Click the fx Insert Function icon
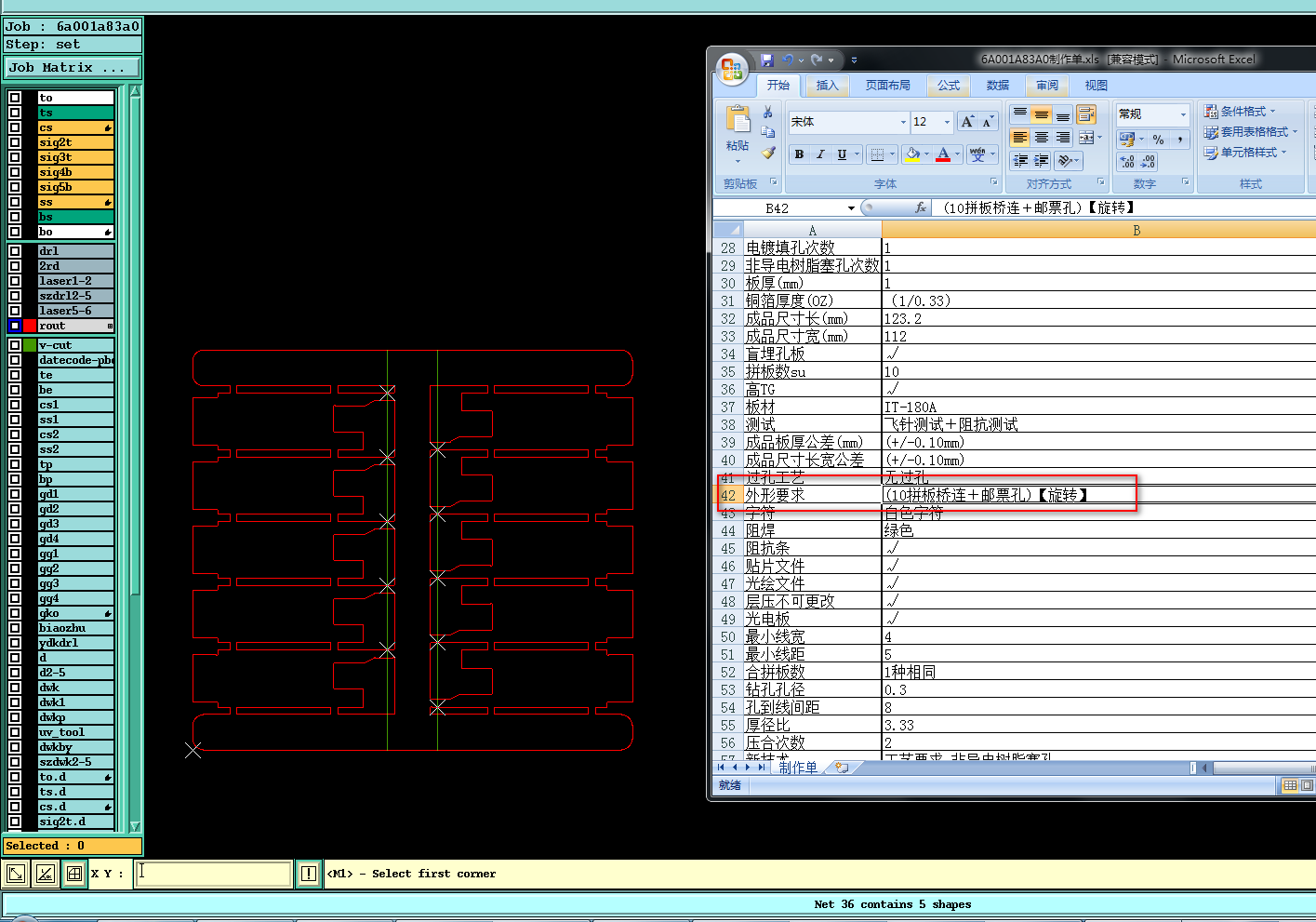The image size is (1316, 922). coord(920,207)
